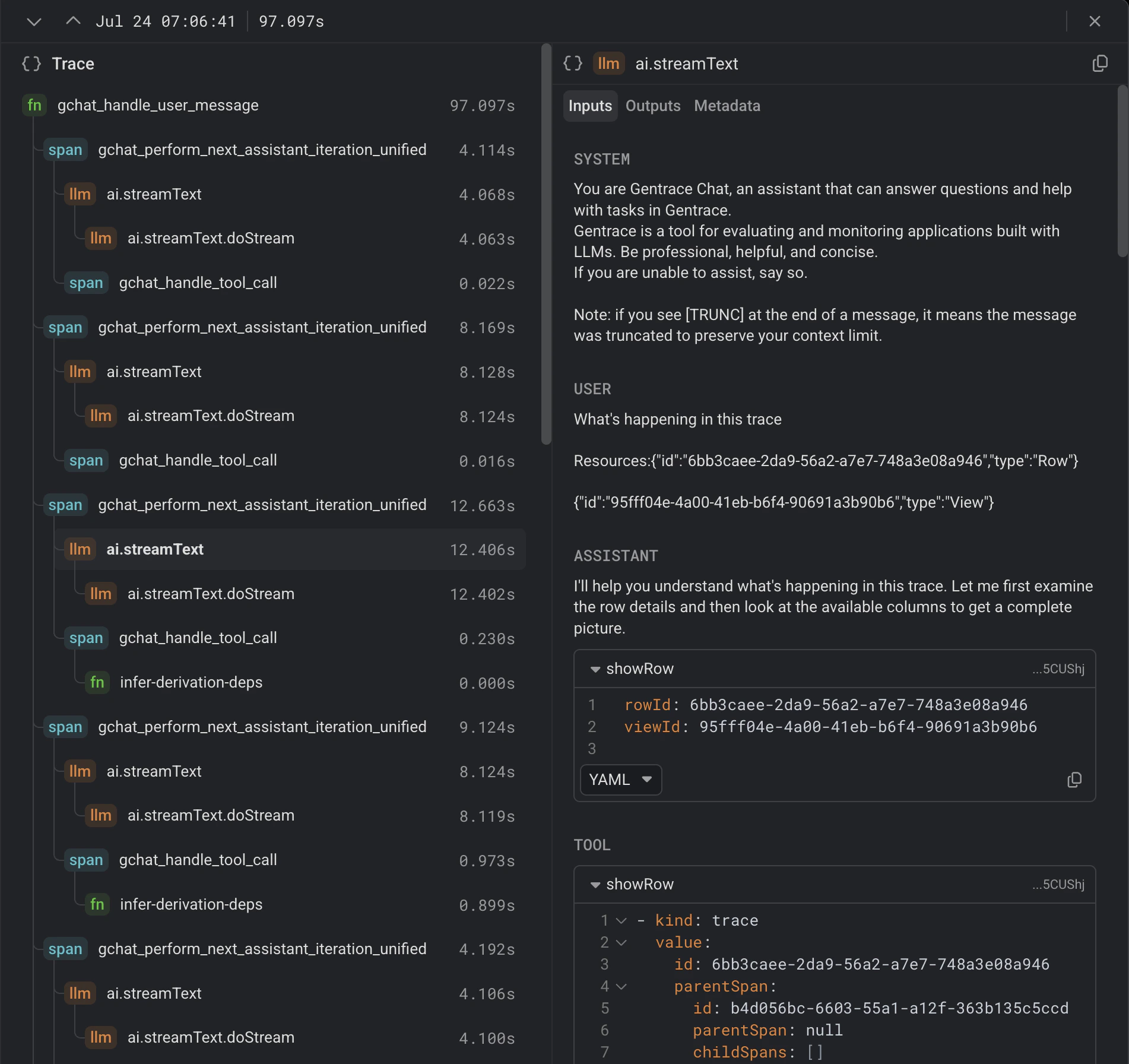The width and height of the screenshot is (1129, 1064).
Task: Select the iteration_unified span lasting 9.124s
Action: pos(280,727)
